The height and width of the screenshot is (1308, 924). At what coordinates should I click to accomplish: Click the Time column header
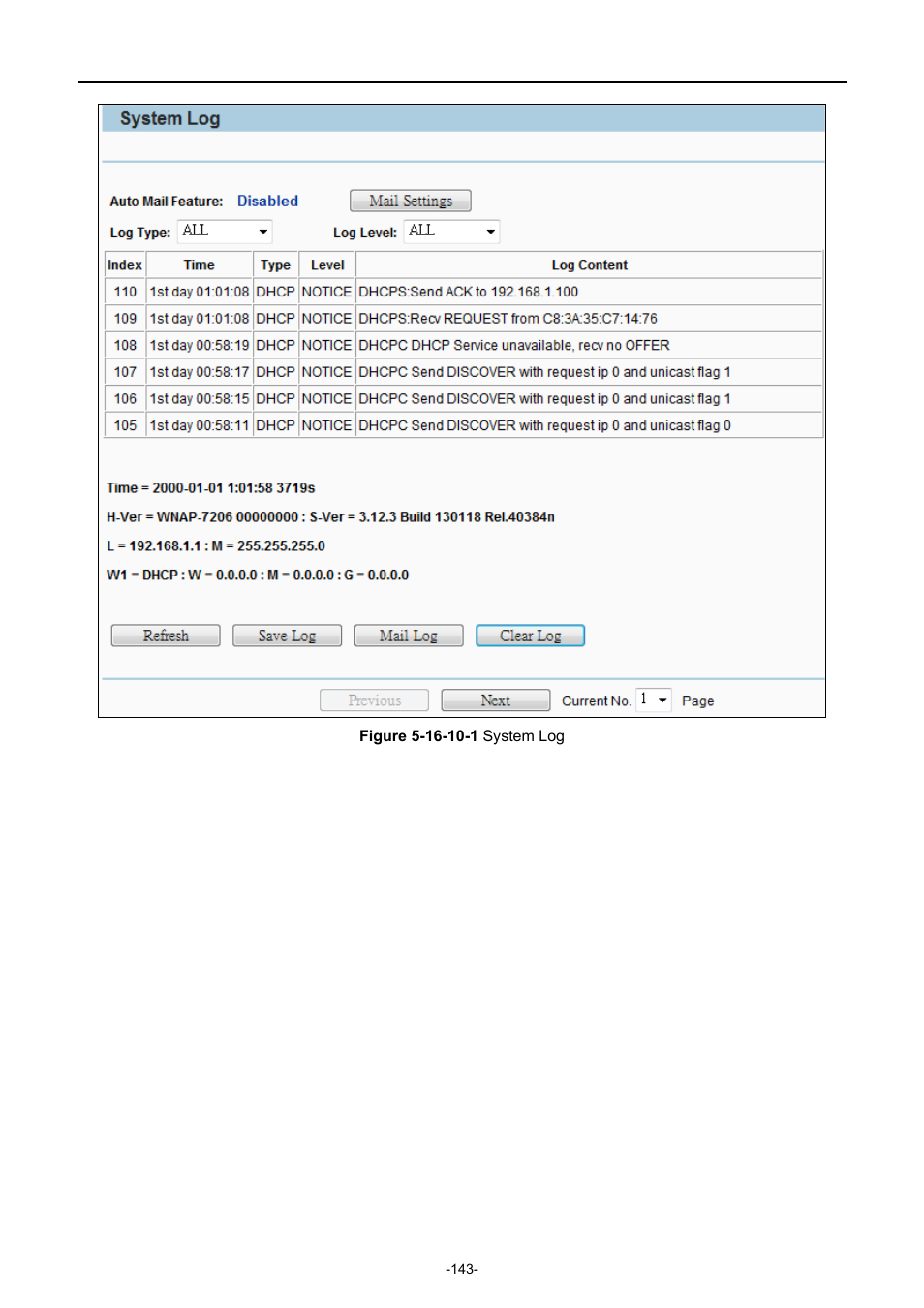(x=200, y=265)
